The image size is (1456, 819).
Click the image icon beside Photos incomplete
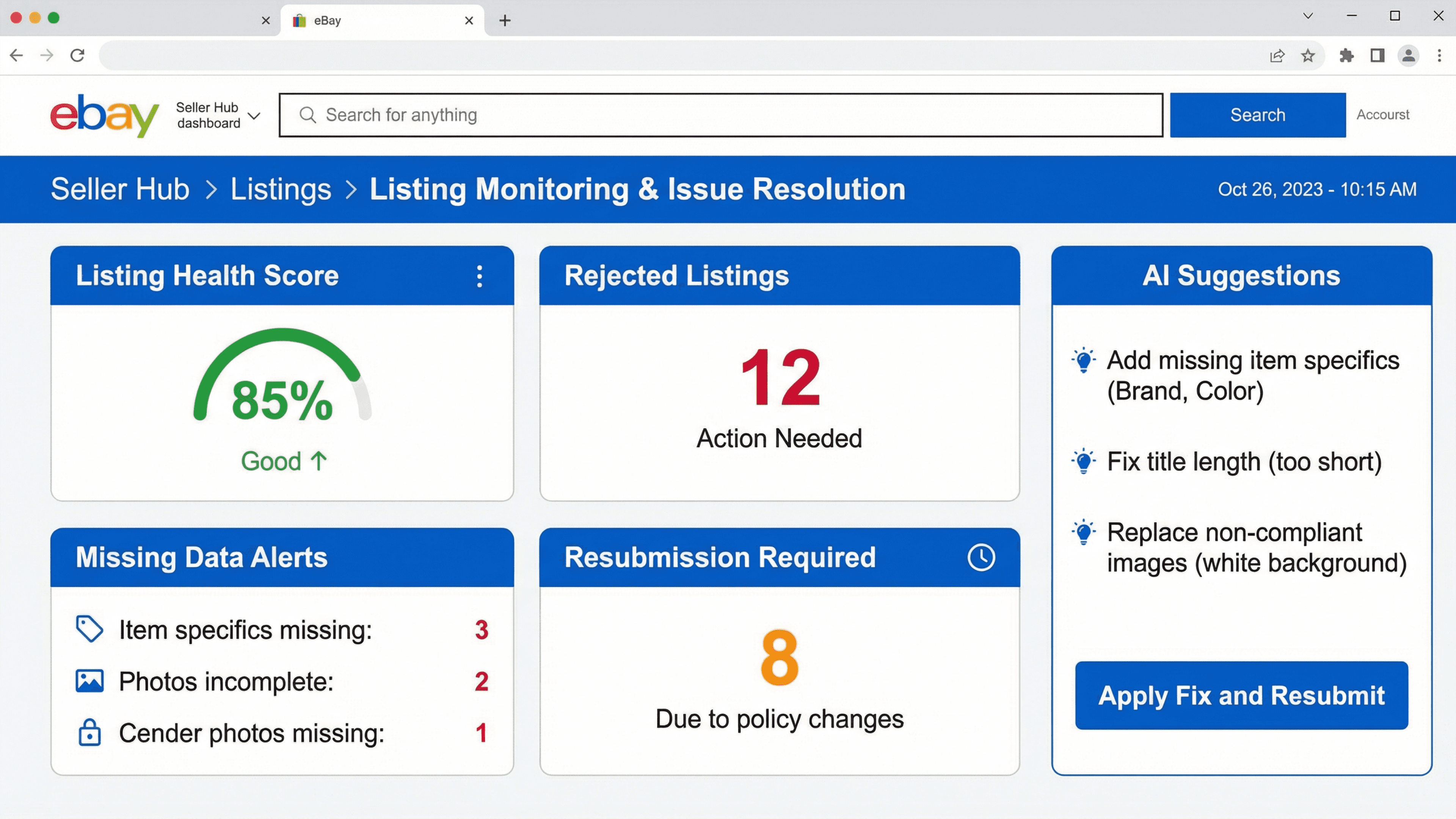(89, 681)
